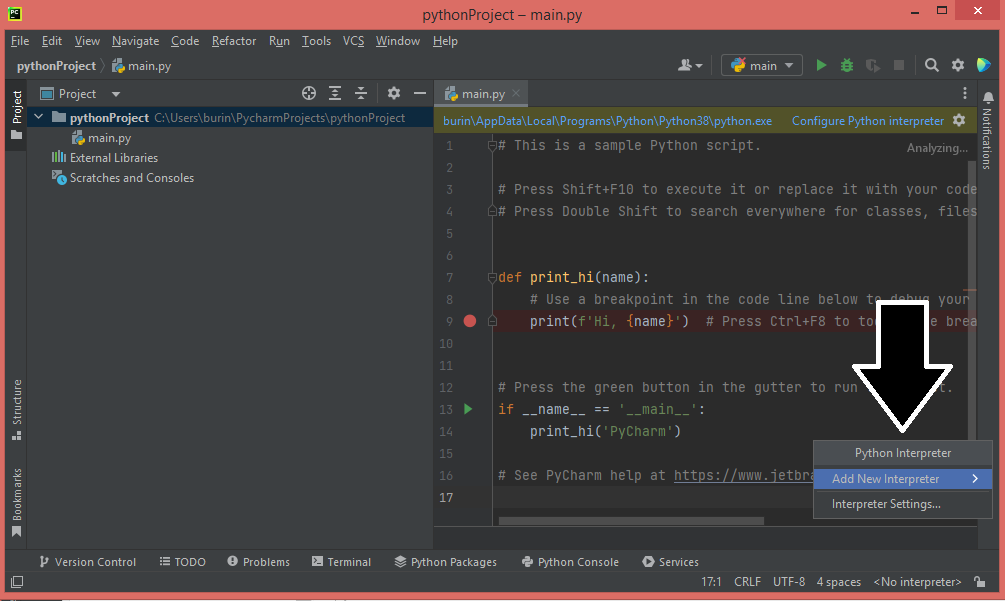Run the main configuration with green play button
This screenshot has width=1005, height=601.
pyautogui.click(x=820, y=65)
